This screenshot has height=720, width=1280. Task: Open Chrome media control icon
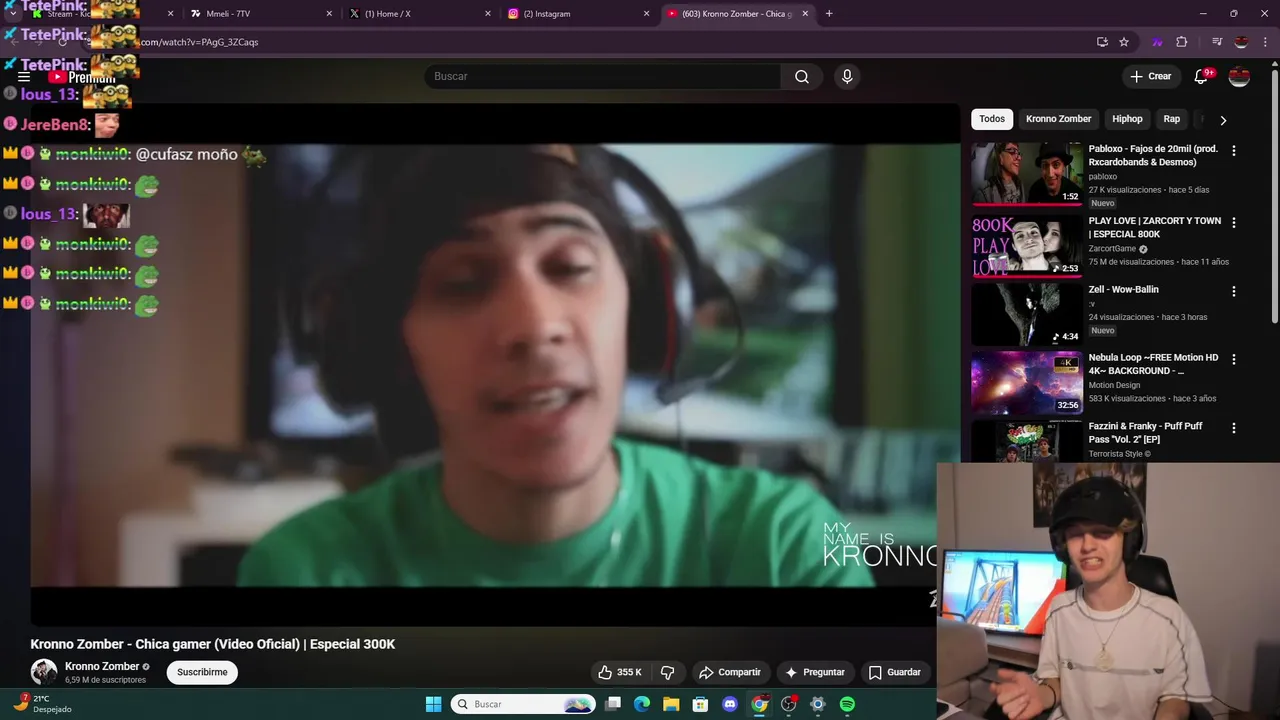(1217, 42)
